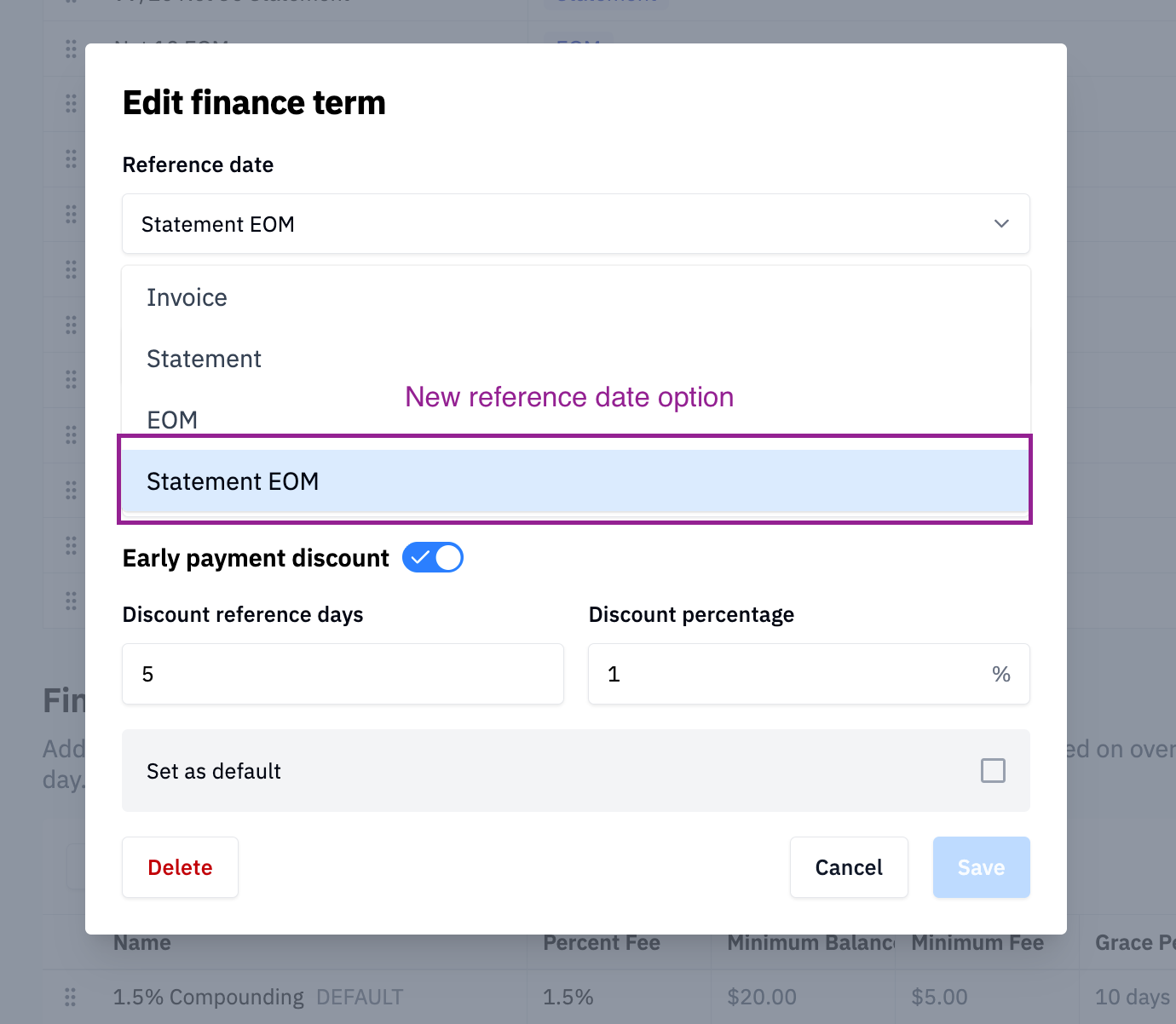This screenshot has height=1024, width=1176.
Task: Click the Set as default row
Action: click(x=576, y=771)
